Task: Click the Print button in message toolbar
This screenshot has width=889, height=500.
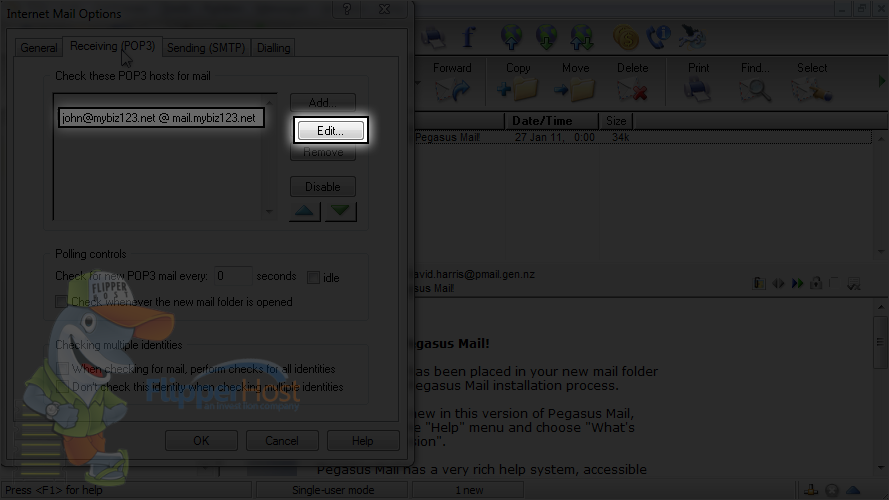Action: pyautogui.click(x=698, y=82)
